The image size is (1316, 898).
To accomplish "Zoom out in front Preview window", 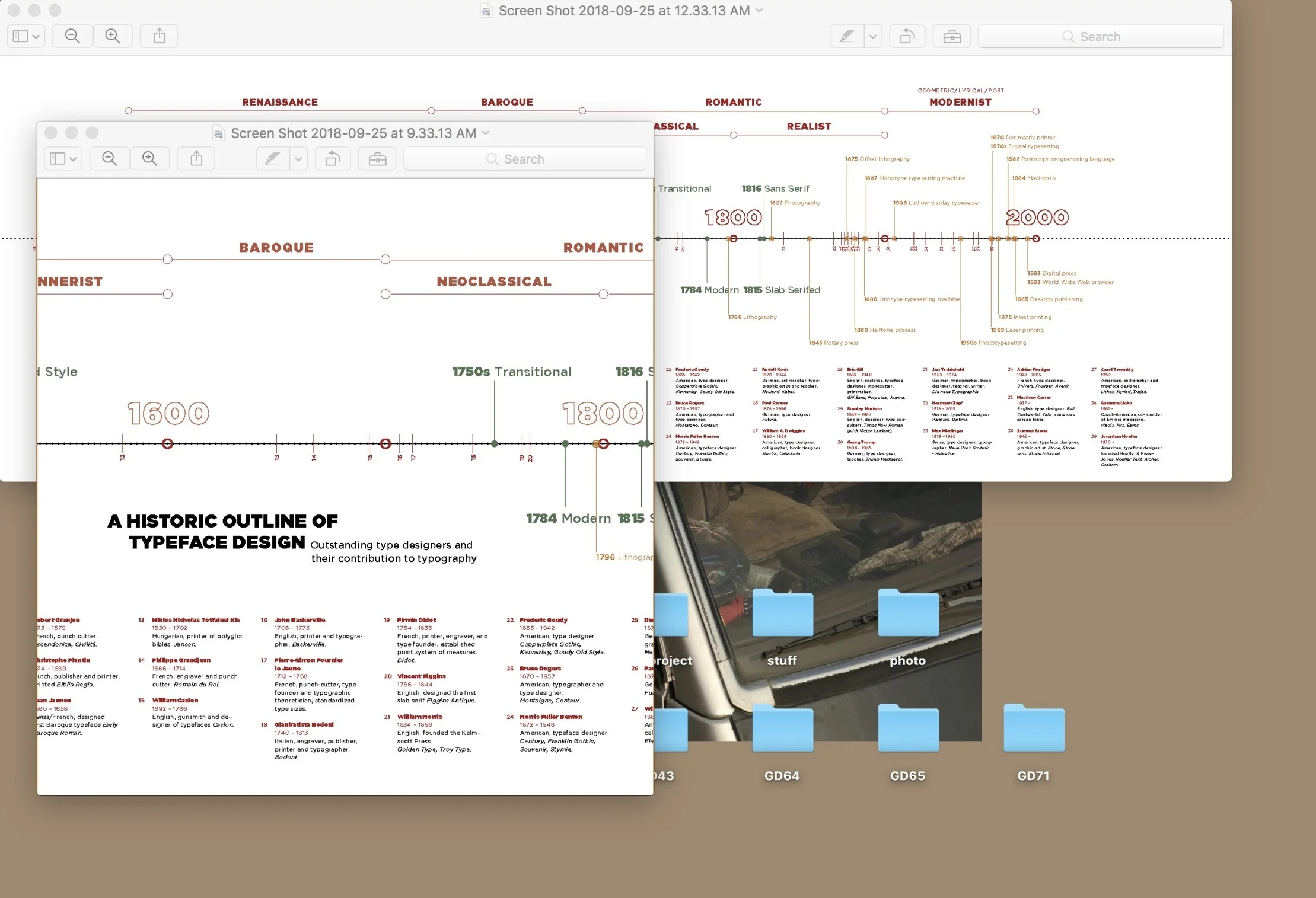I will (109, 159).
